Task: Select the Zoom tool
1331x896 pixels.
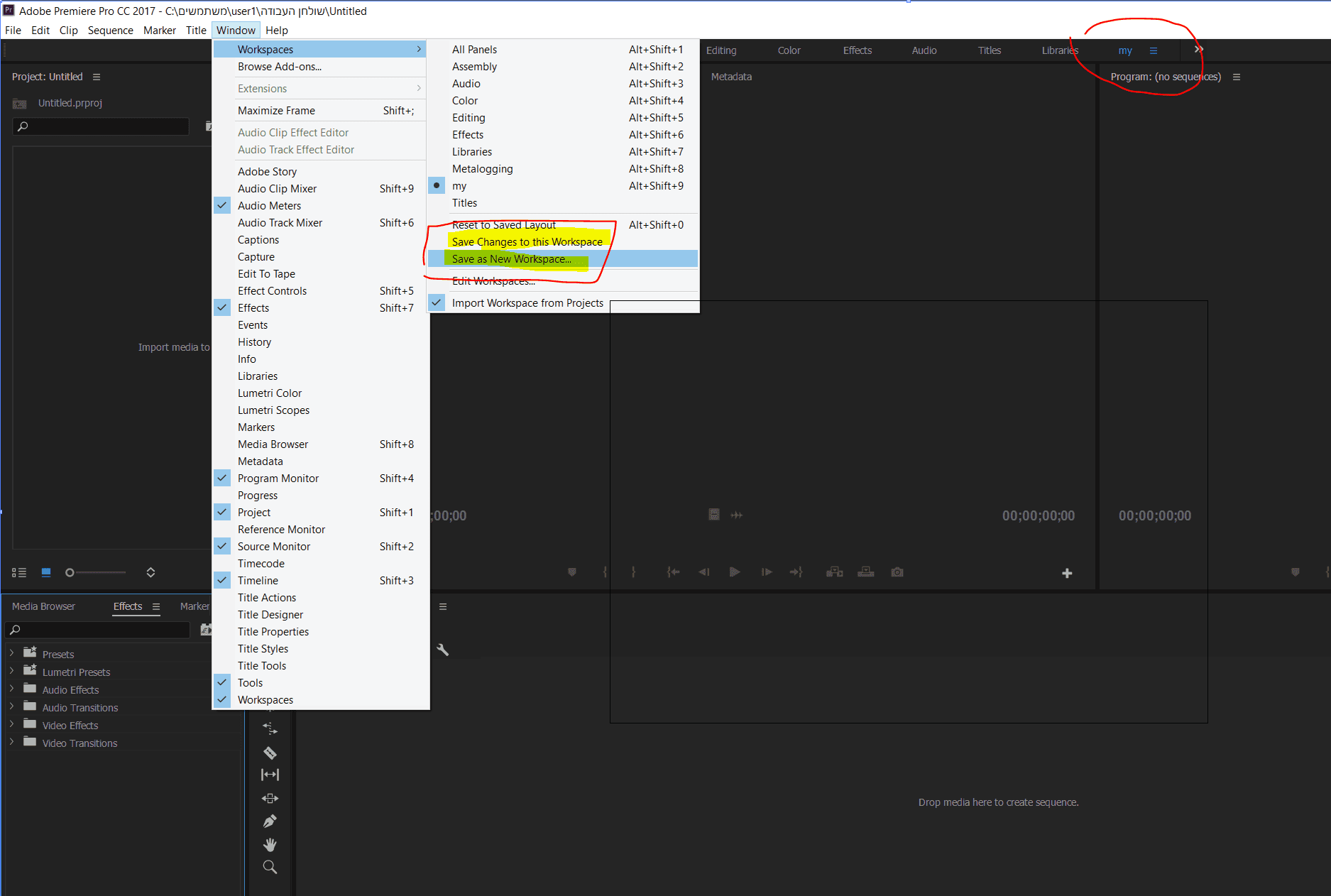Action: click(270, 867)
